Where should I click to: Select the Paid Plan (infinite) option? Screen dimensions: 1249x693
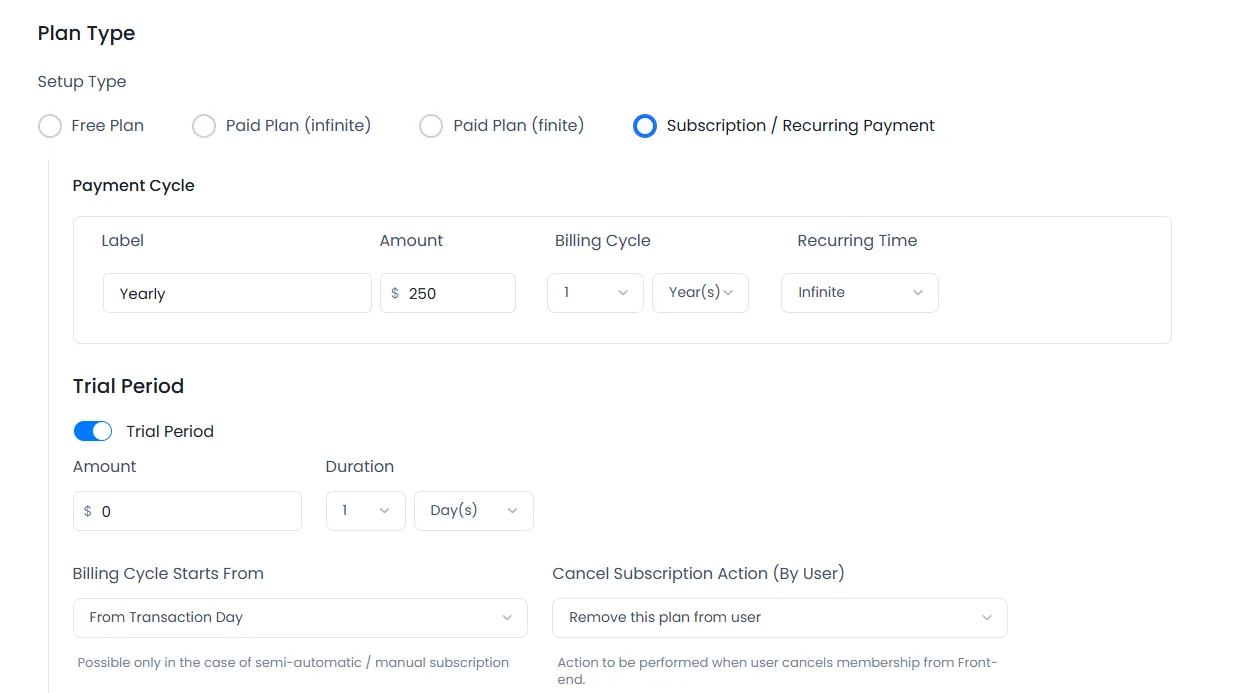[204, 125]
